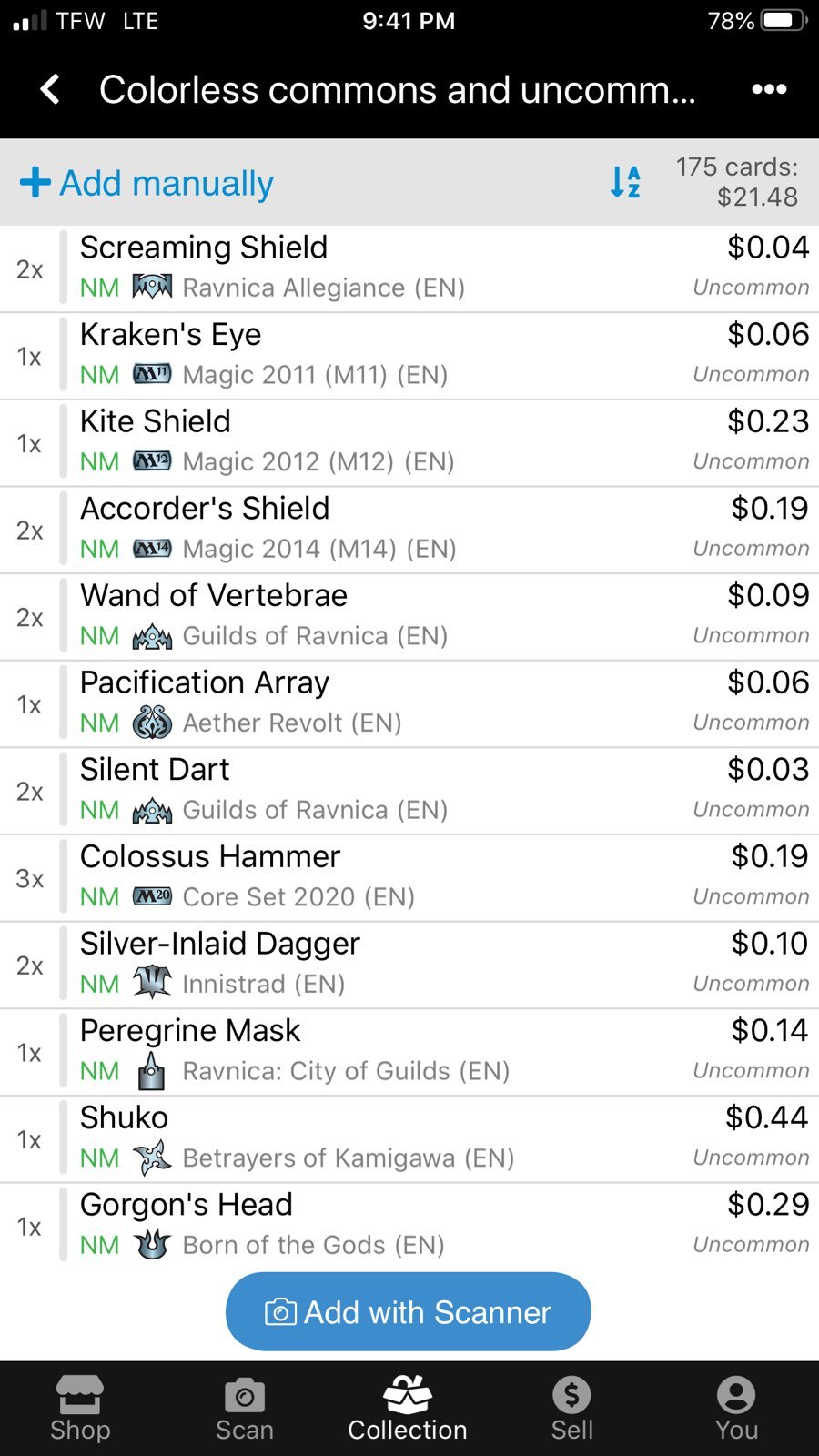This screenshot has width=819, height=1456.
Task: Tap the back arrow in header
Action: pos(50,89)
